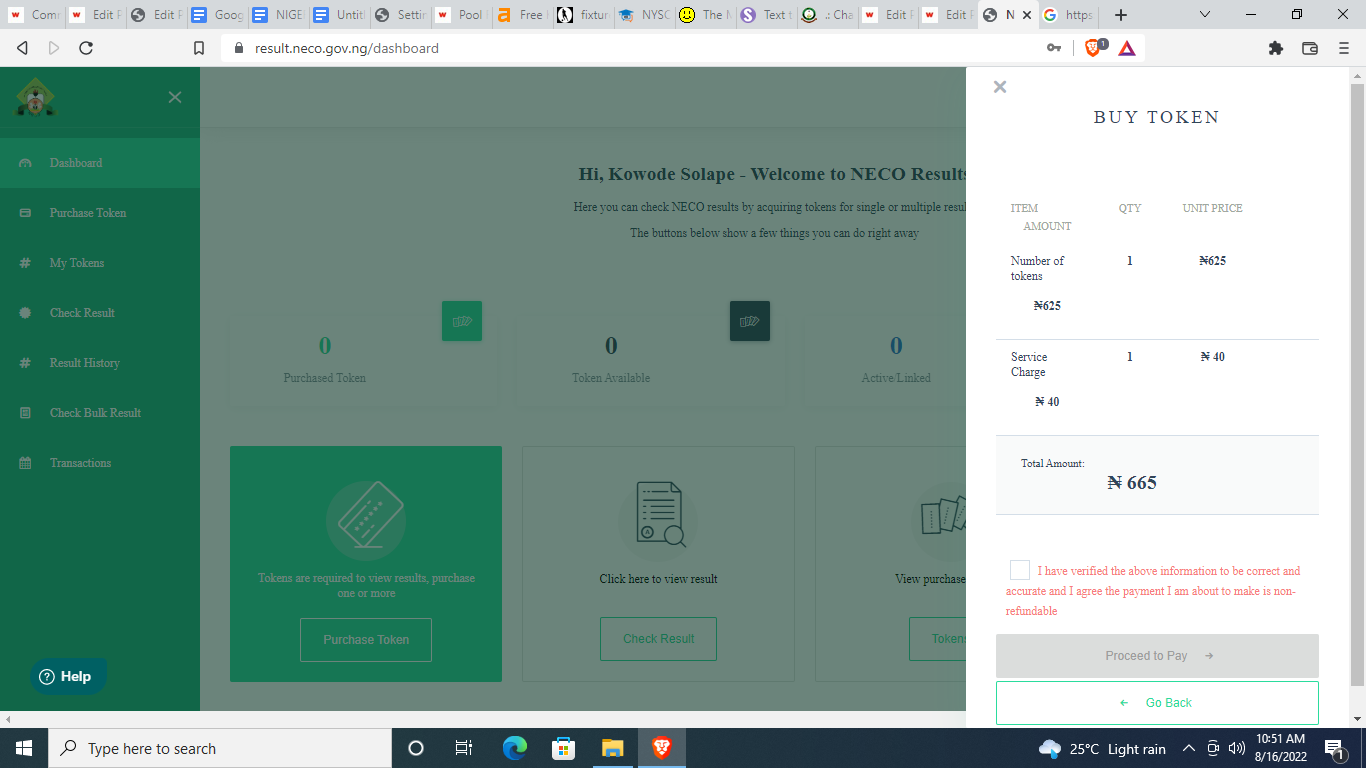Open File Explorer from taskbar

point(612,748)
